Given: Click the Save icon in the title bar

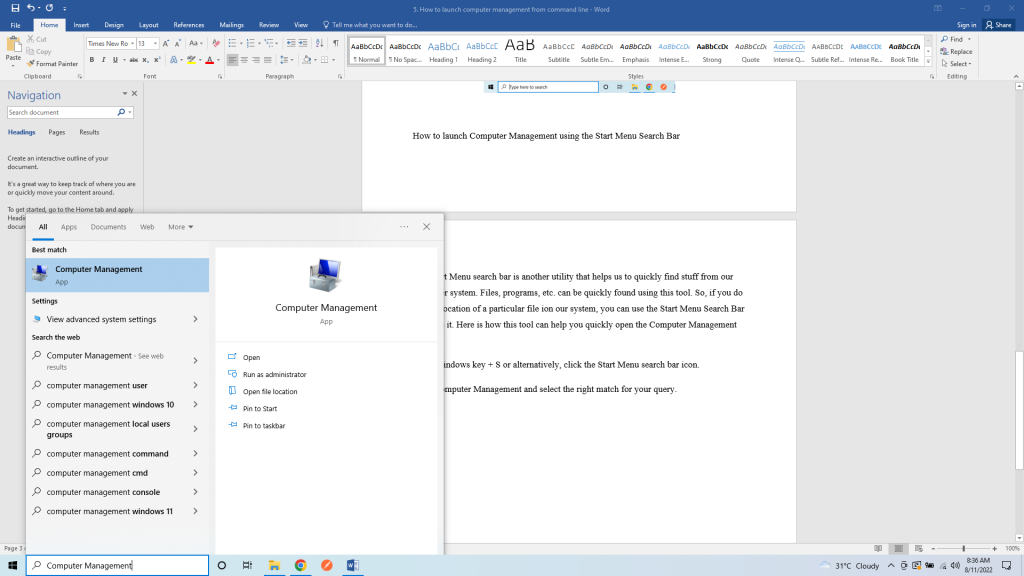Looking at the screenshot, I should (x=14, y=7).
